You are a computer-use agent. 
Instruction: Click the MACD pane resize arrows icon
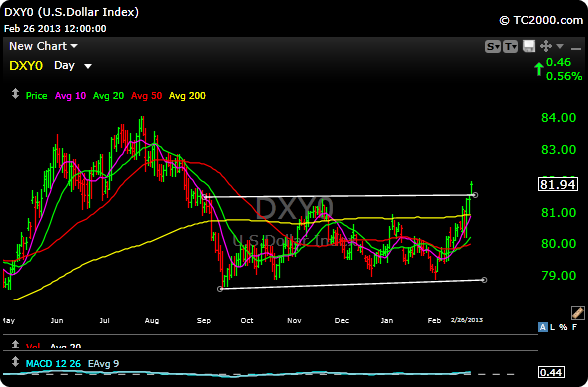[x=15, y=362]
